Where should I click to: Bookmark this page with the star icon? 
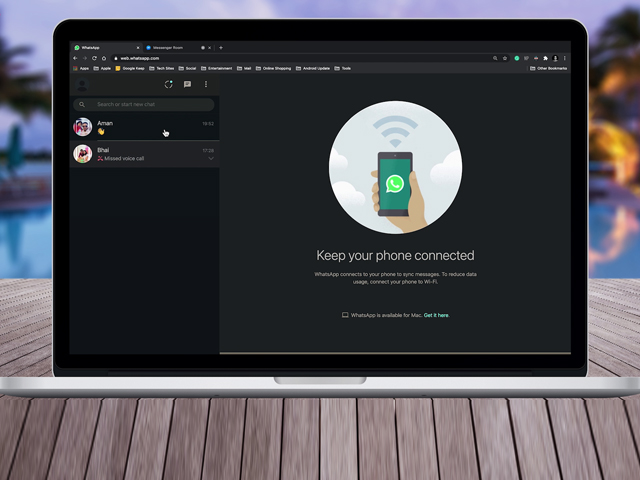point(505,58)
